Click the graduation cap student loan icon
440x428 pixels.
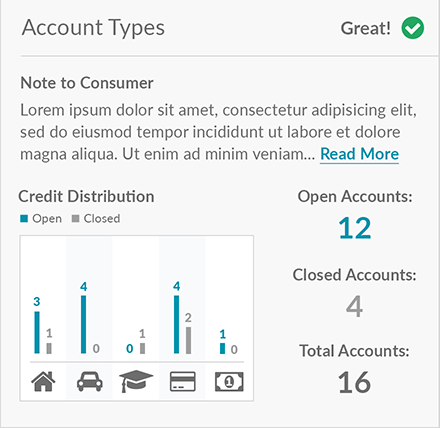coord(136,381)
